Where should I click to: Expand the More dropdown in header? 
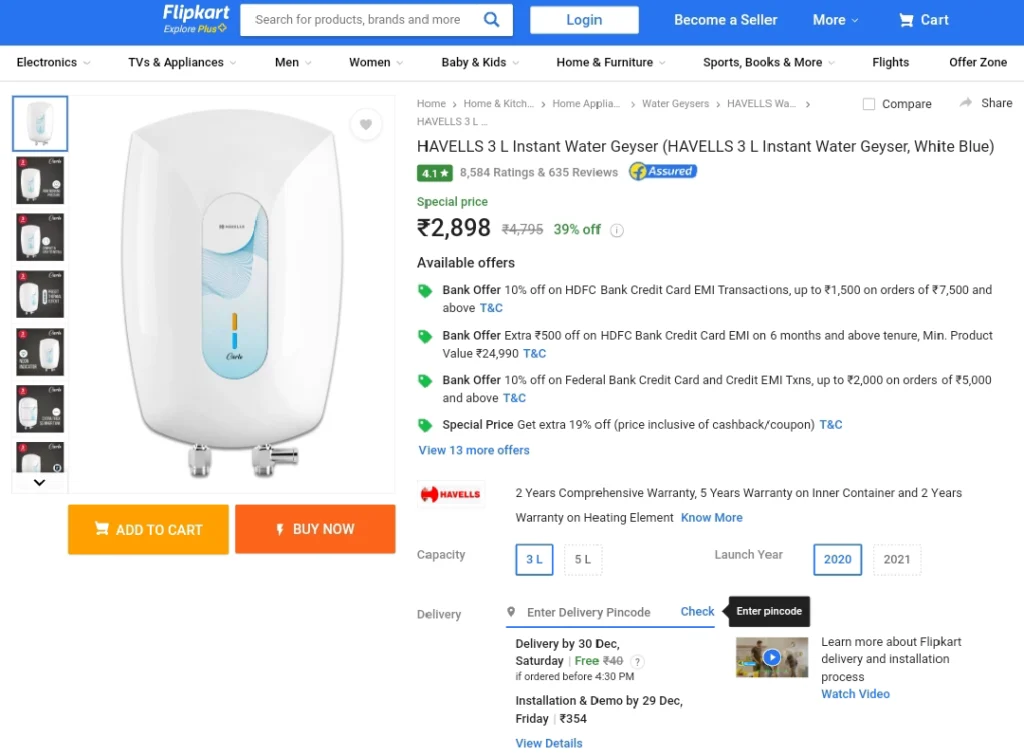click(x=835, y=20)
